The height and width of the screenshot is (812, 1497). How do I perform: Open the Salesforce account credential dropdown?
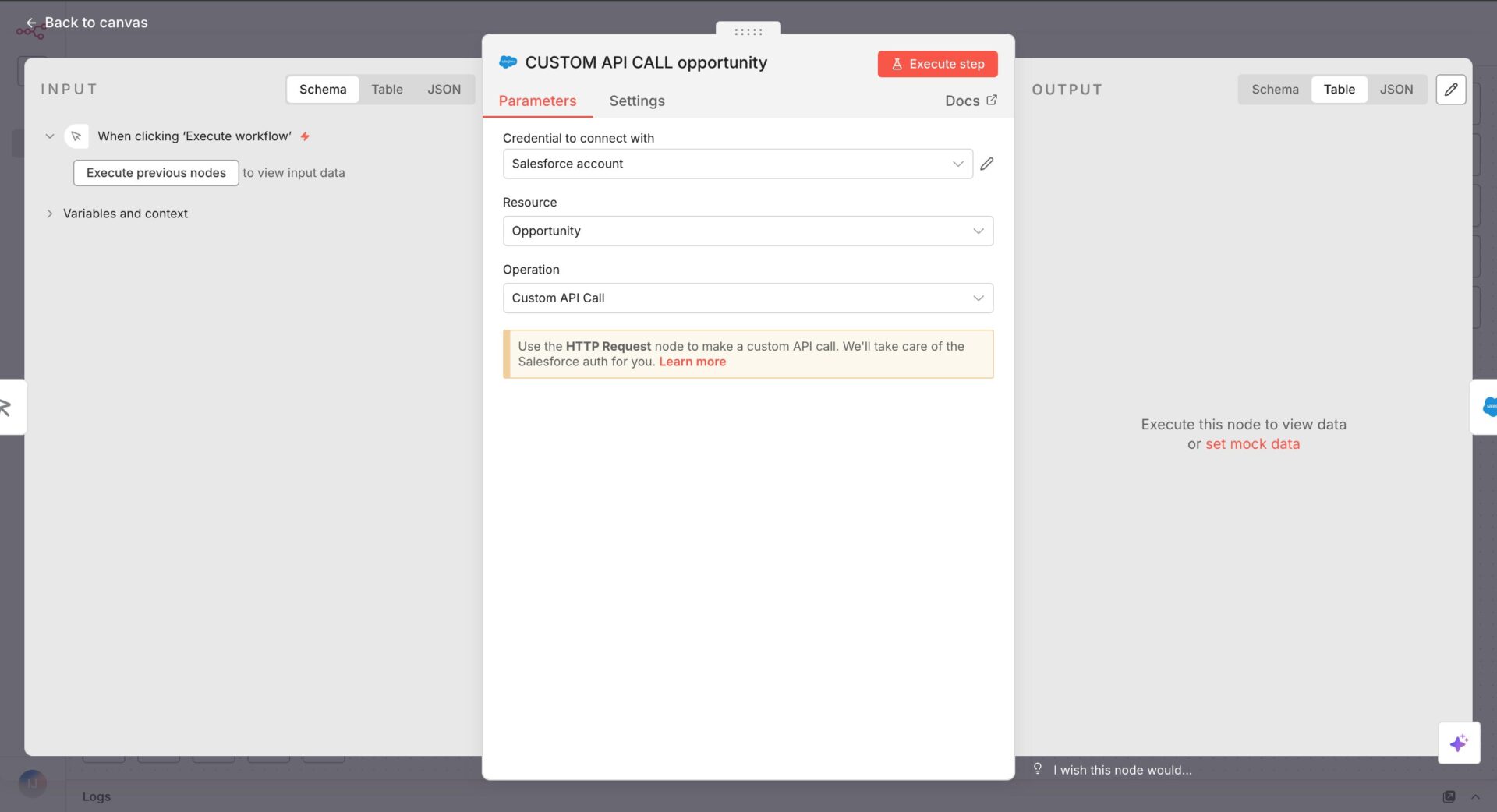(x=737, y=164)
